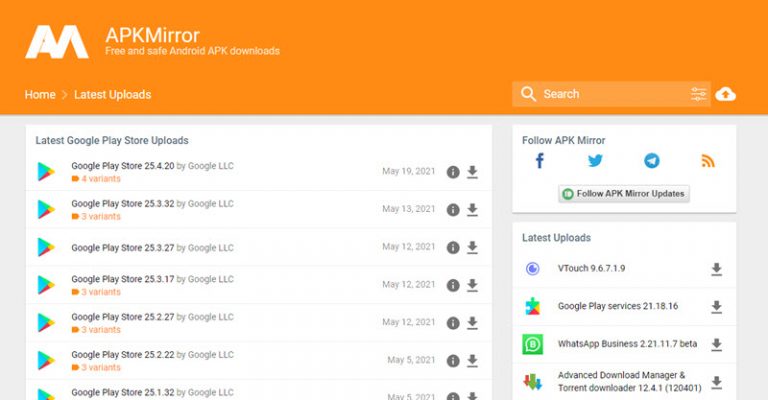768x400 pixels.
Task: Click the Facebook follow icon
Action: pos(539,161)
